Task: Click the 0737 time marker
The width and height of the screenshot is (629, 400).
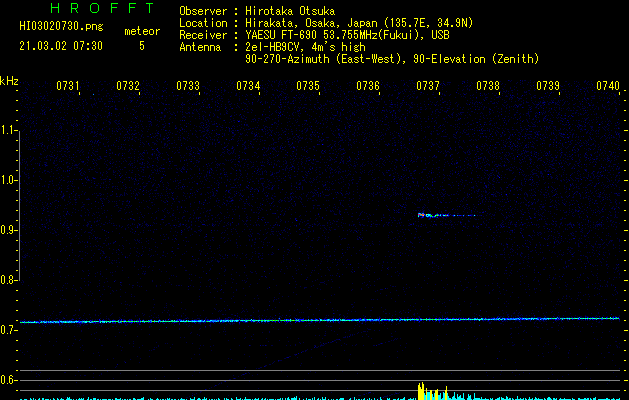Action: 428,86
